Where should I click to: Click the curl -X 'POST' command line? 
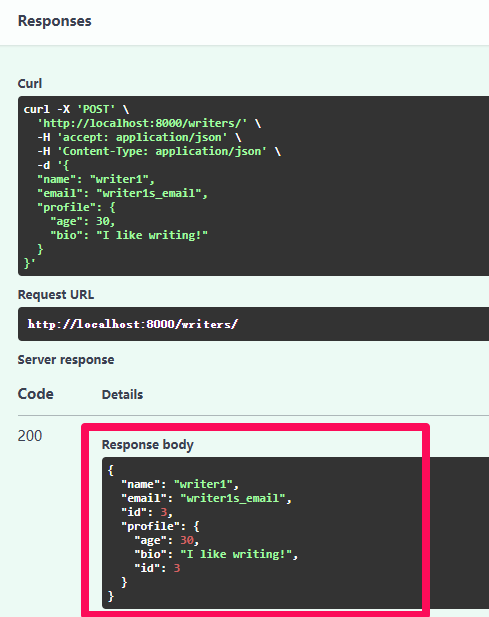coord(76,109)
